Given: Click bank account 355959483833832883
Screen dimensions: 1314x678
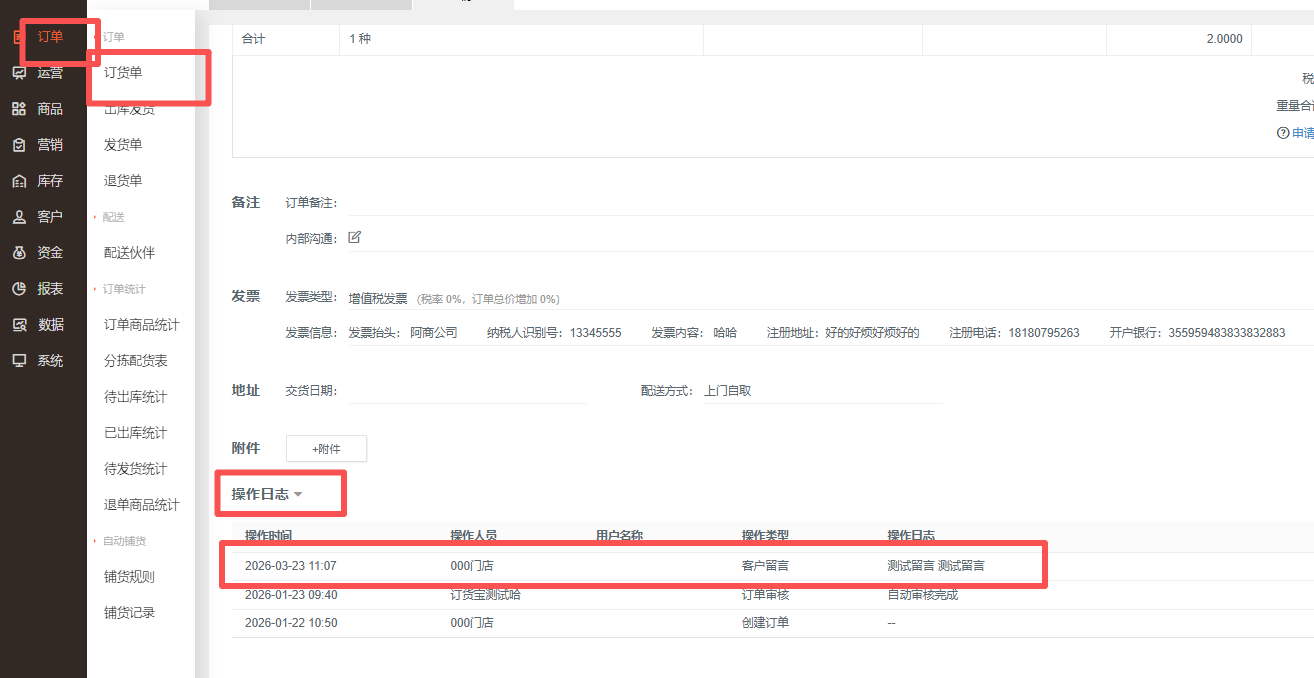Looking at the screenshot, I should (1226, 333).
